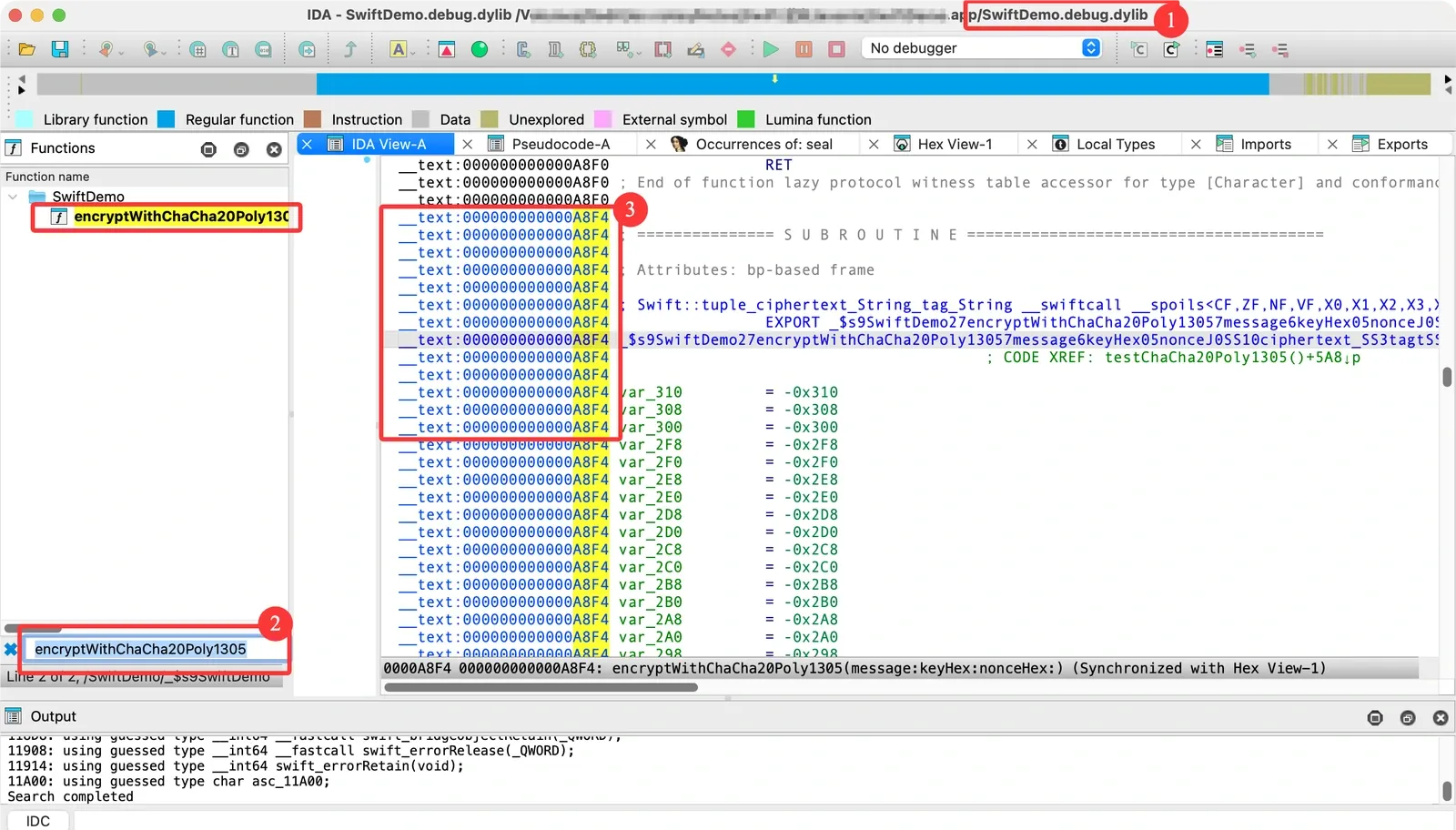The image size is (1456, 830).
Task: Click the red triangle toolbar icon
Action: [447, 49]
